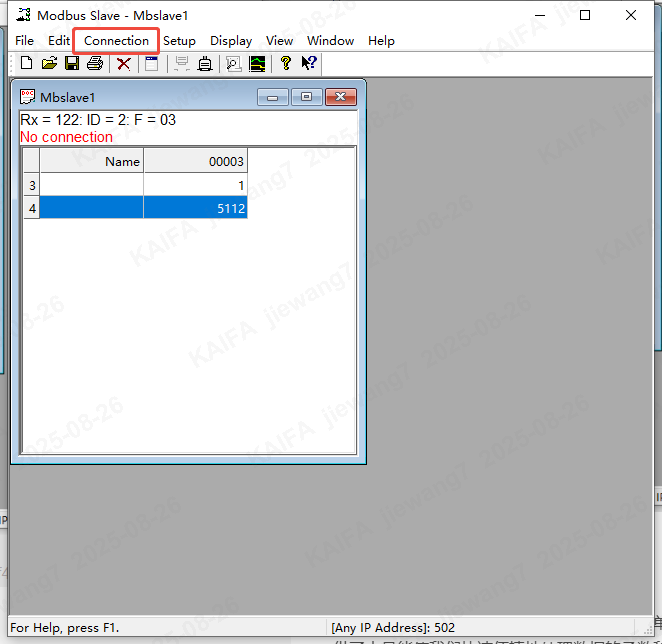The width and height of the screenshot is (662, 644).
Task: Click the Name column header
Action: point(92,160)
